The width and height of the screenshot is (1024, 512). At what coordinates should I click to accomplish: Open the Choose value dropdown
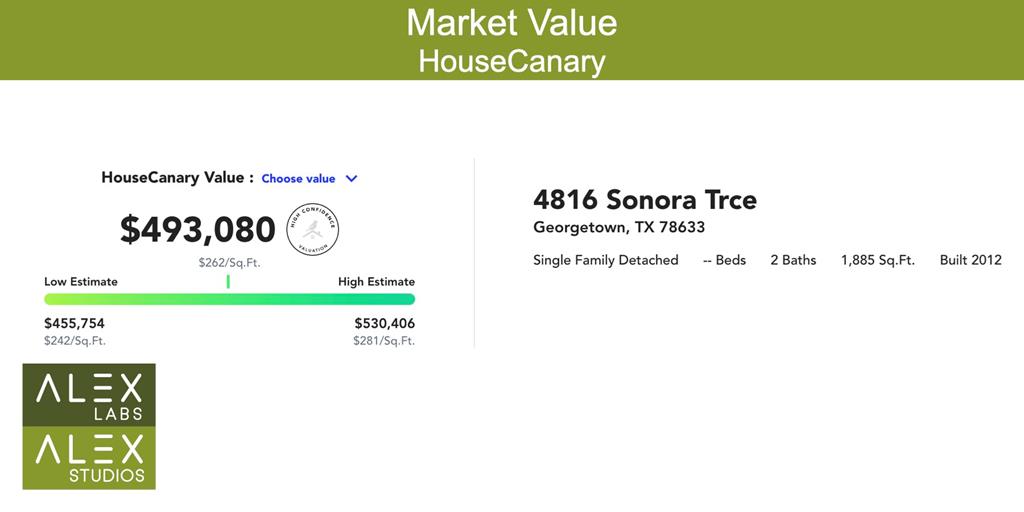(x=310, y=178)
